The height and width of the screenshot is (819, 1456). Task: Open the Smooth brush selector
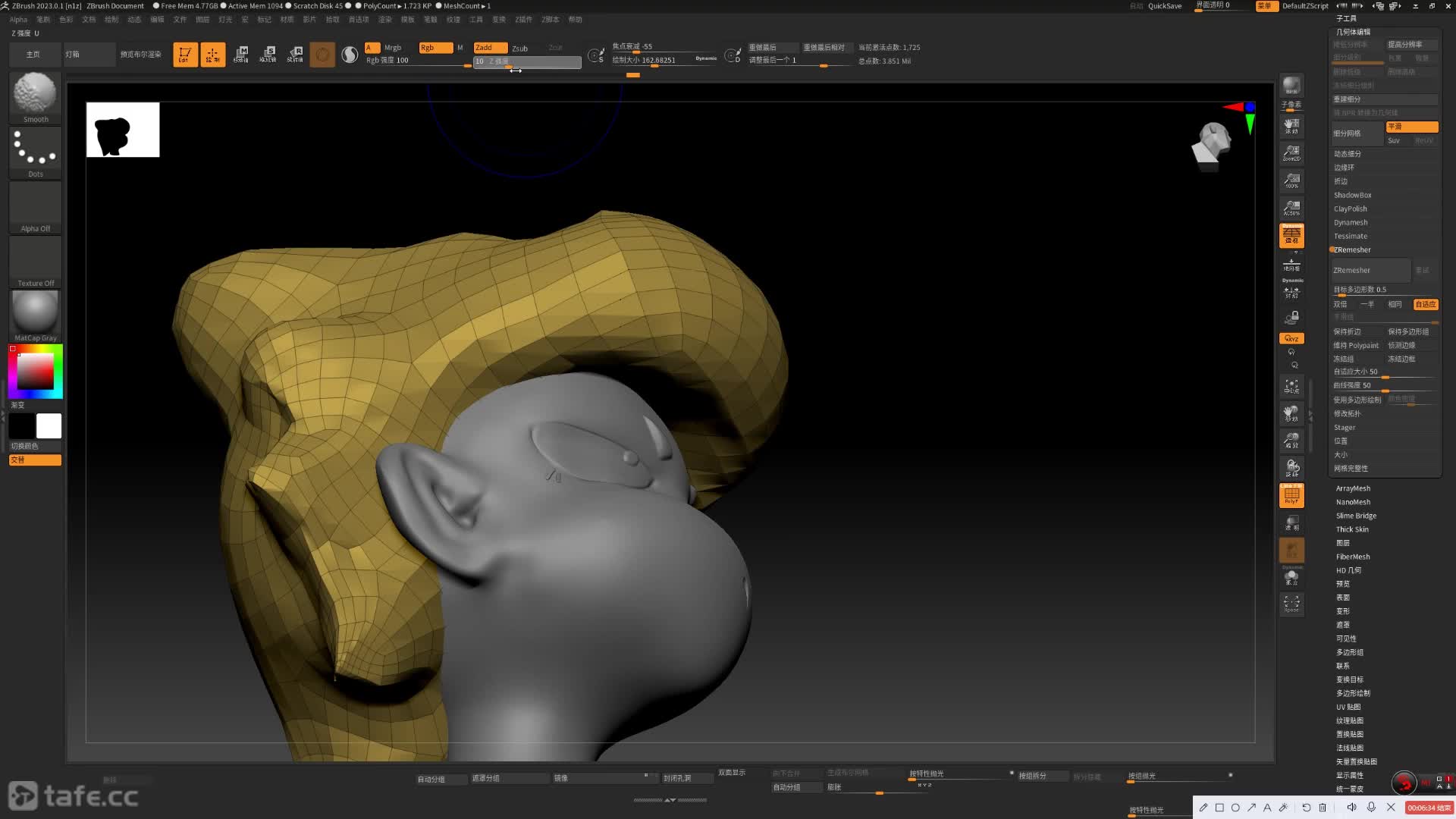(x=35, y=98)
